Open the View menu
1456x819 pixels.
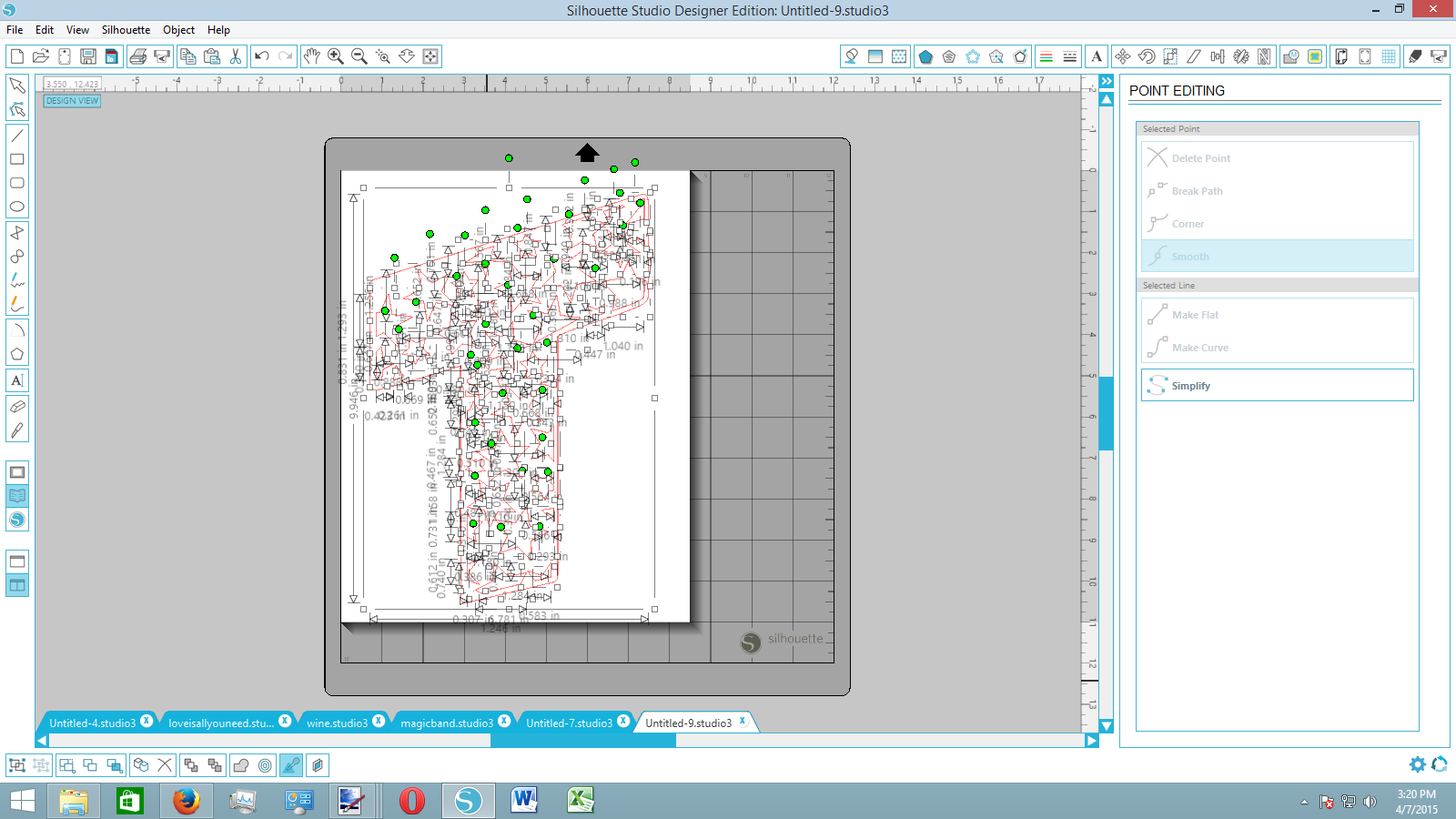tap(77, 30)
